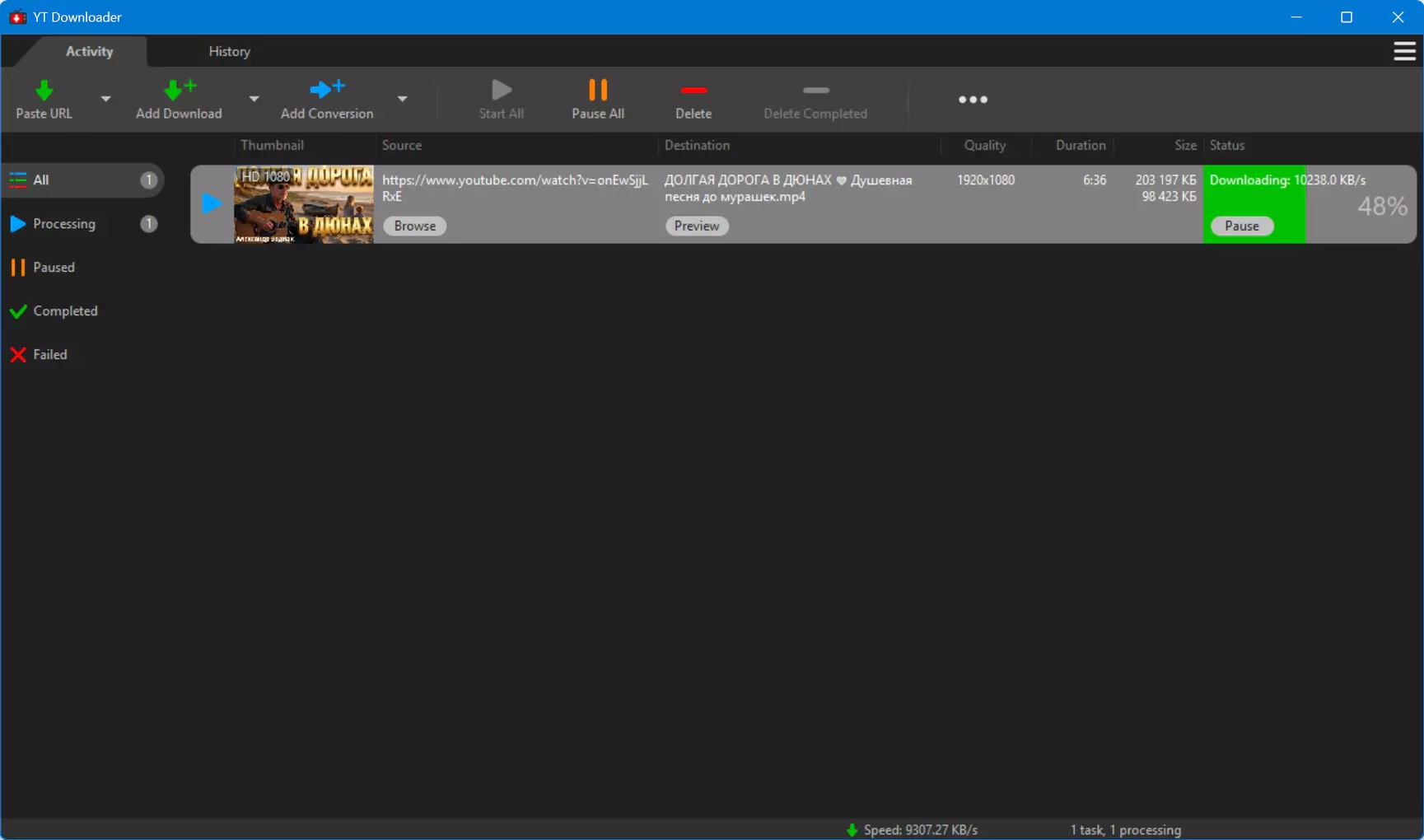Select the Paused filter

(x=82, y=268)
